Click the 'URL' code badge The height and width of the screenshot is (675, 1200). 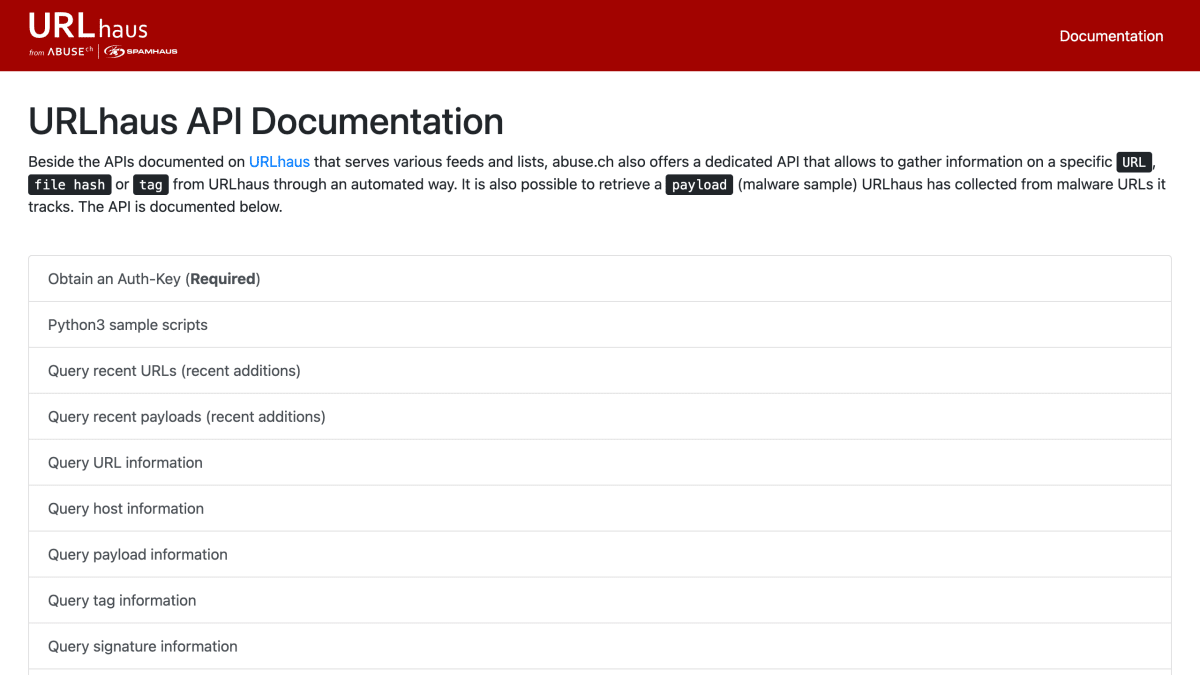coord(1134,162)
